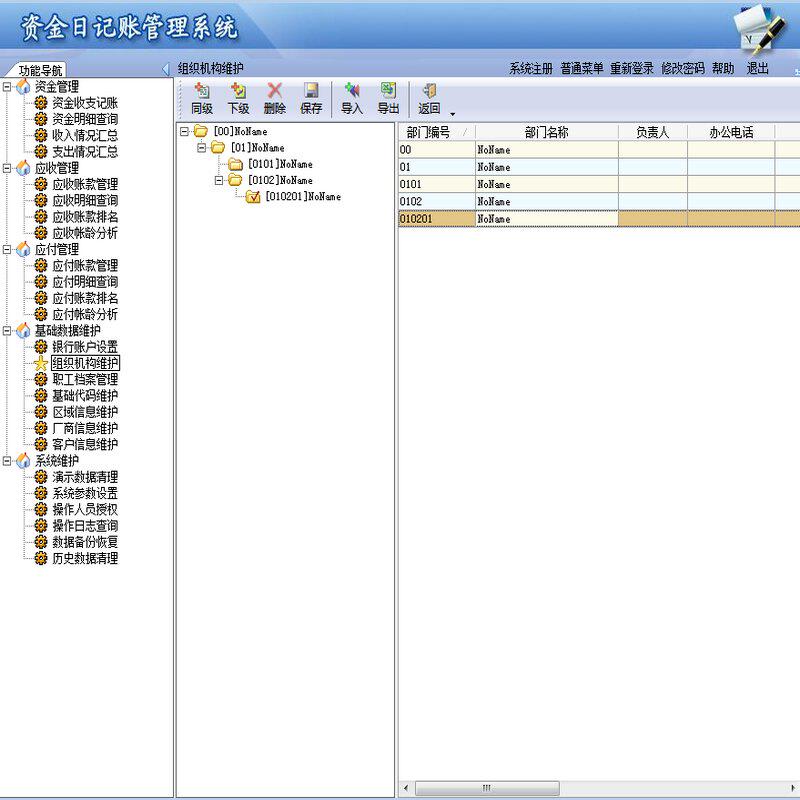Open 资金明细查询 in navigation

(85, 119)
